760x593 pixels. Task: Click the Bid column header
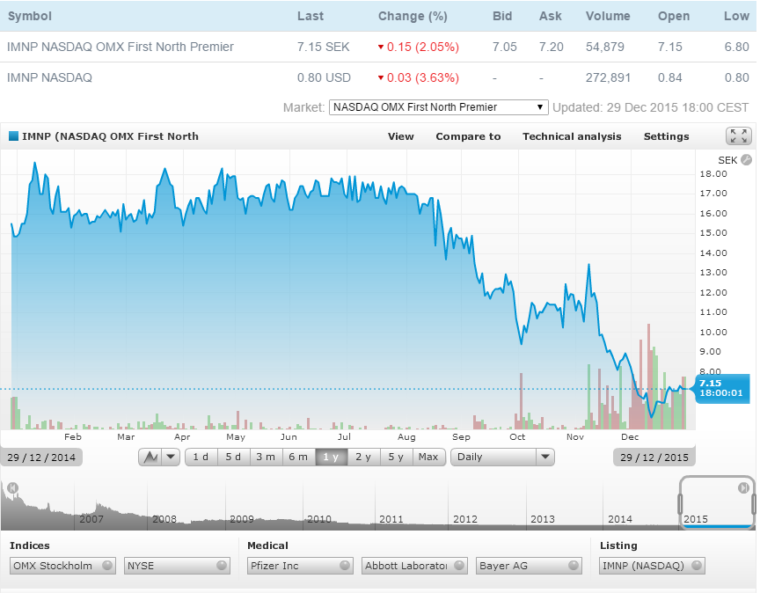[x=502, y=16]
